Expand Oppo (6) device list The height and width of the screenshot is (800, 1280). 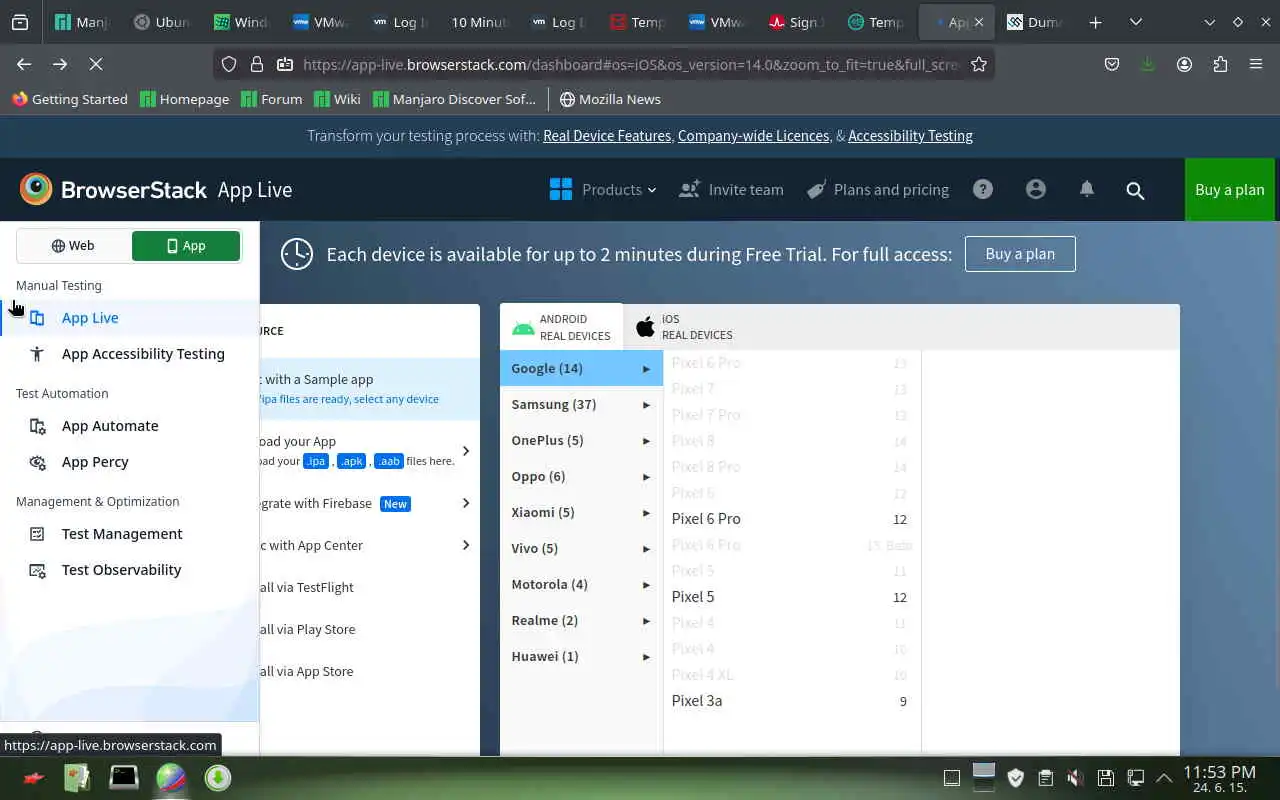pos(581,476)
